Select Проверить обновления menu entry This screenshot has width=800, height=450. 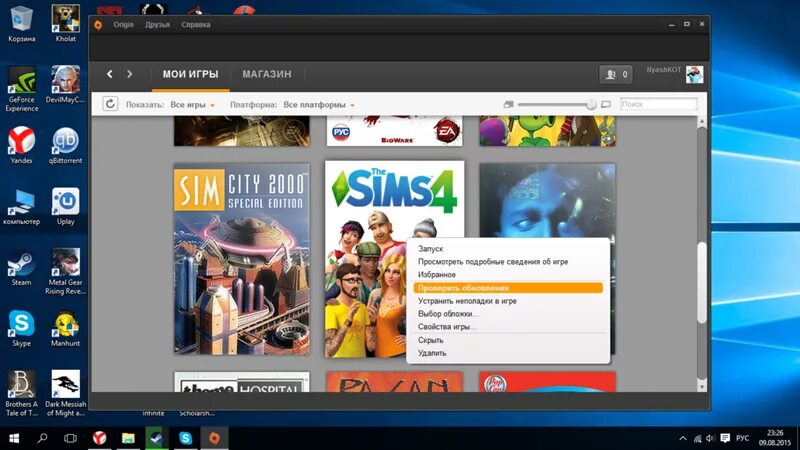pos(508,288)
